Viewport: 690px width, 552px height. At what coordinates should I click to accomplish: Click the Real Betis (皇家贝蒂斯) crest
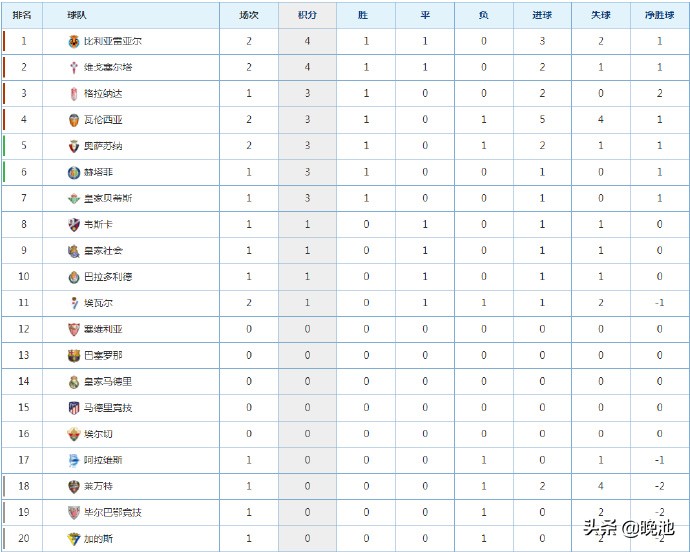74,198
